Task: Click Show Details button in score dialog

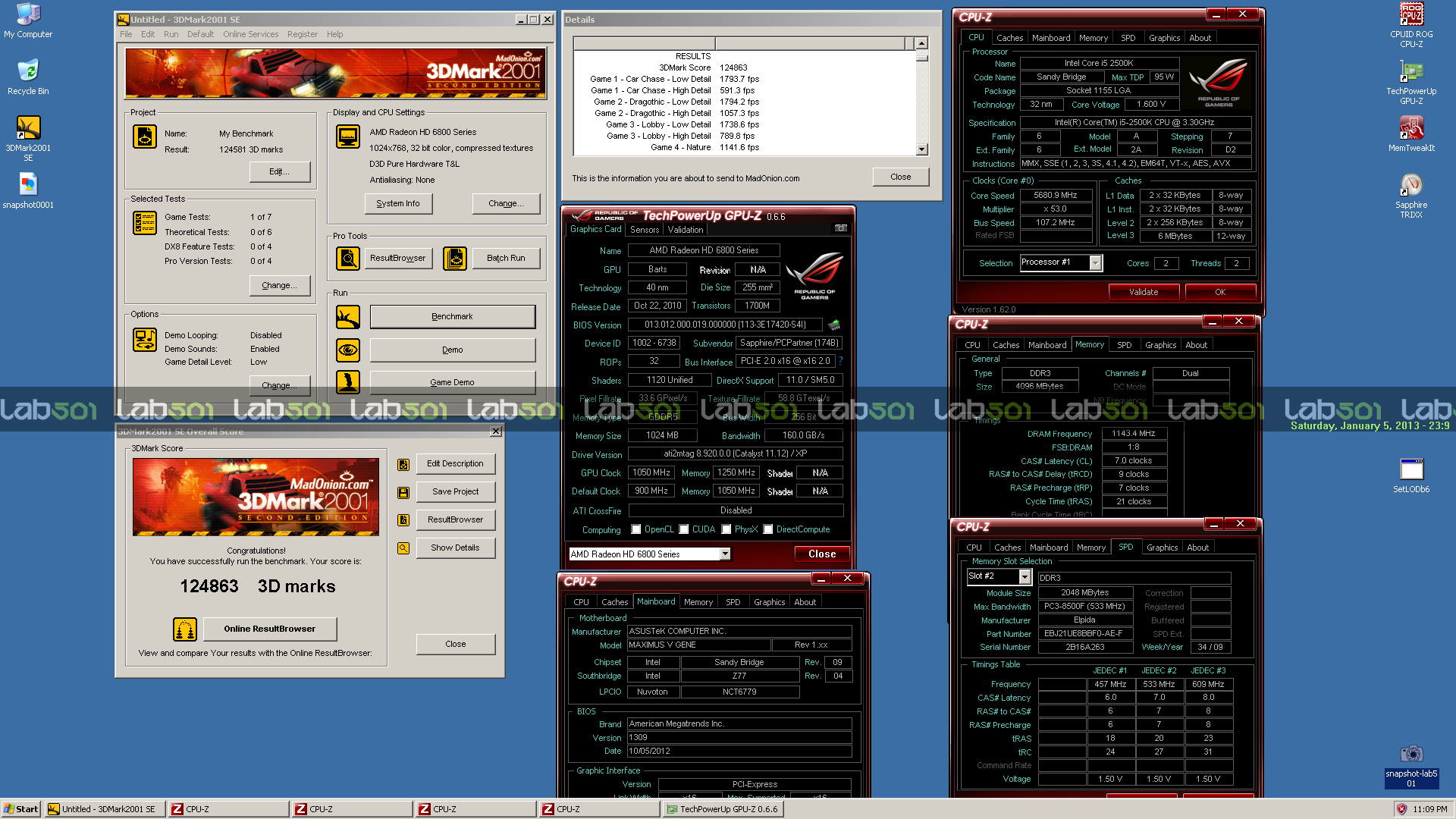Action: [455, 548]
